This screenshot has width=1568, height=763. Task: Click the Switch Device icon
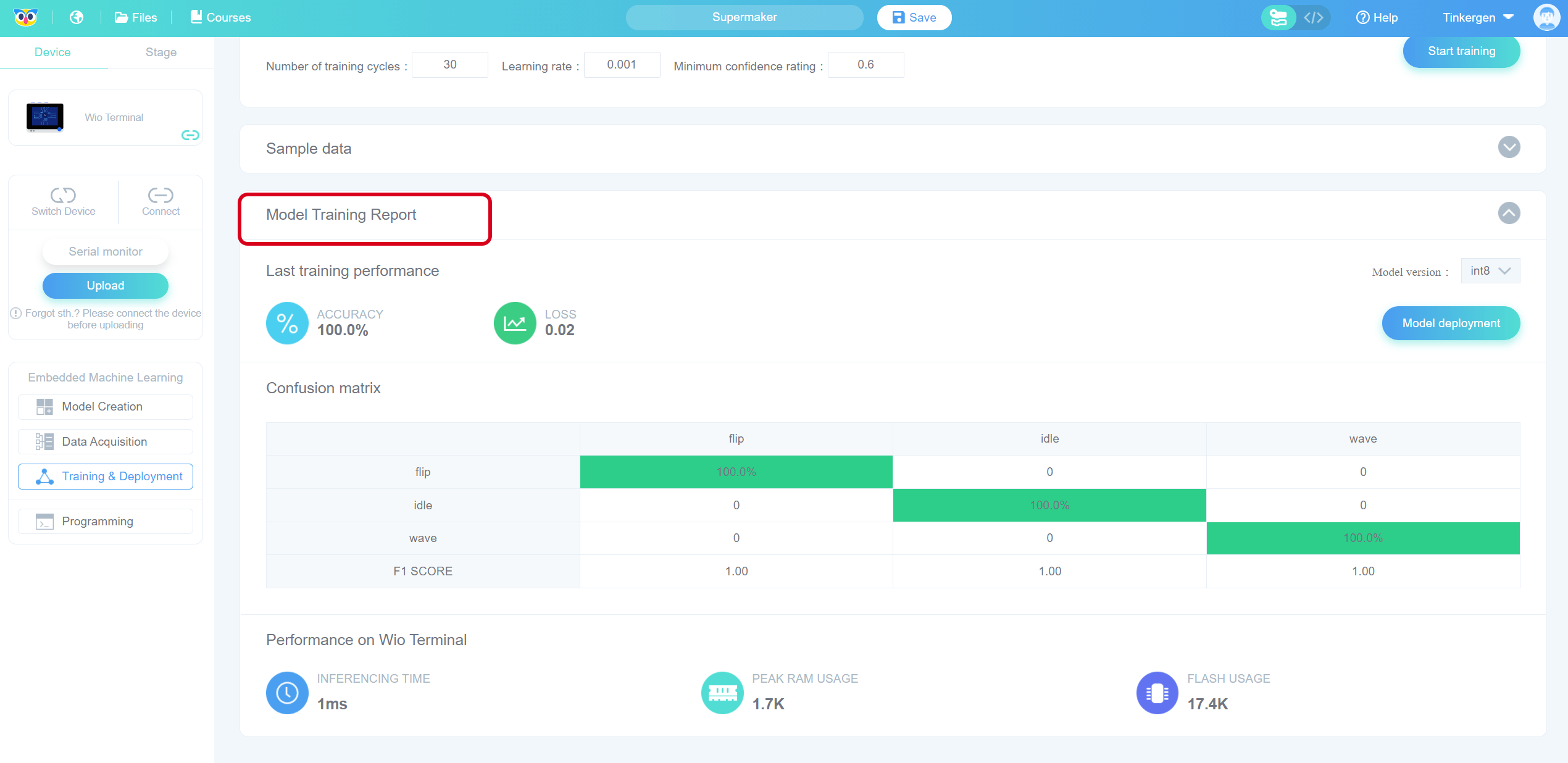tap(63, 195)
